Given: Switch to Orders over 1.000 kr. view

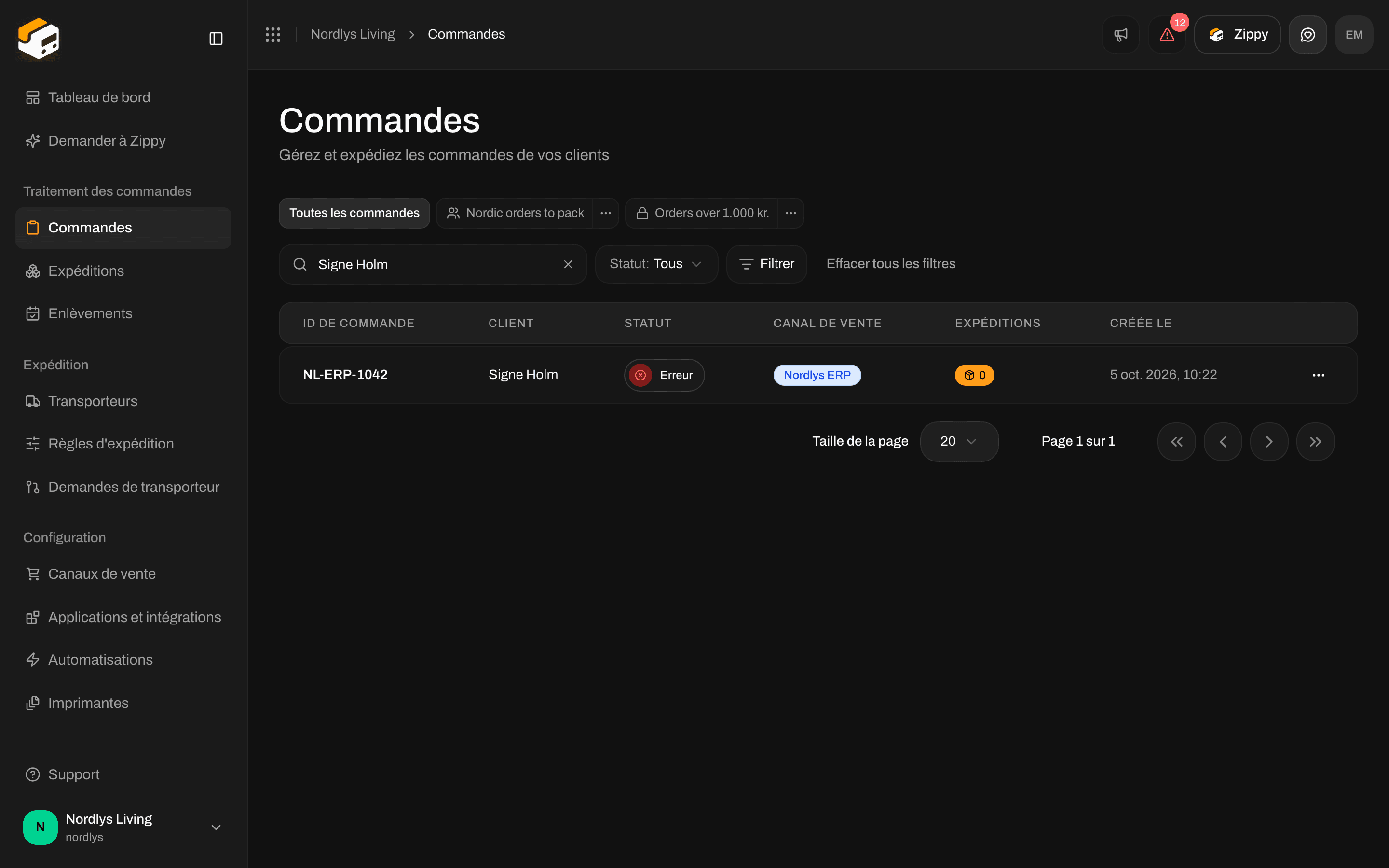Looking at the screenshot, I should (702, 213).
